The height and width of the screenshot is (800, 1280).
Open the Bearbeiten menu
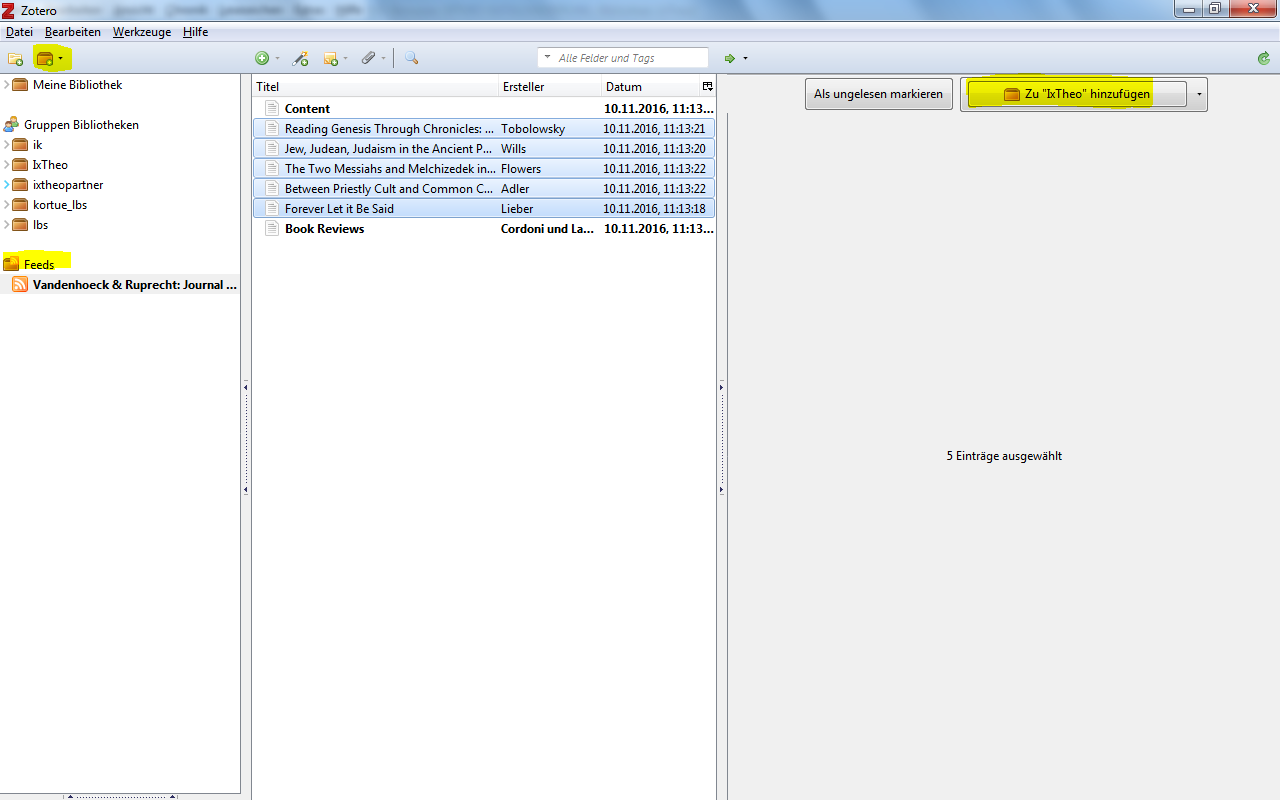click(73, 32)
